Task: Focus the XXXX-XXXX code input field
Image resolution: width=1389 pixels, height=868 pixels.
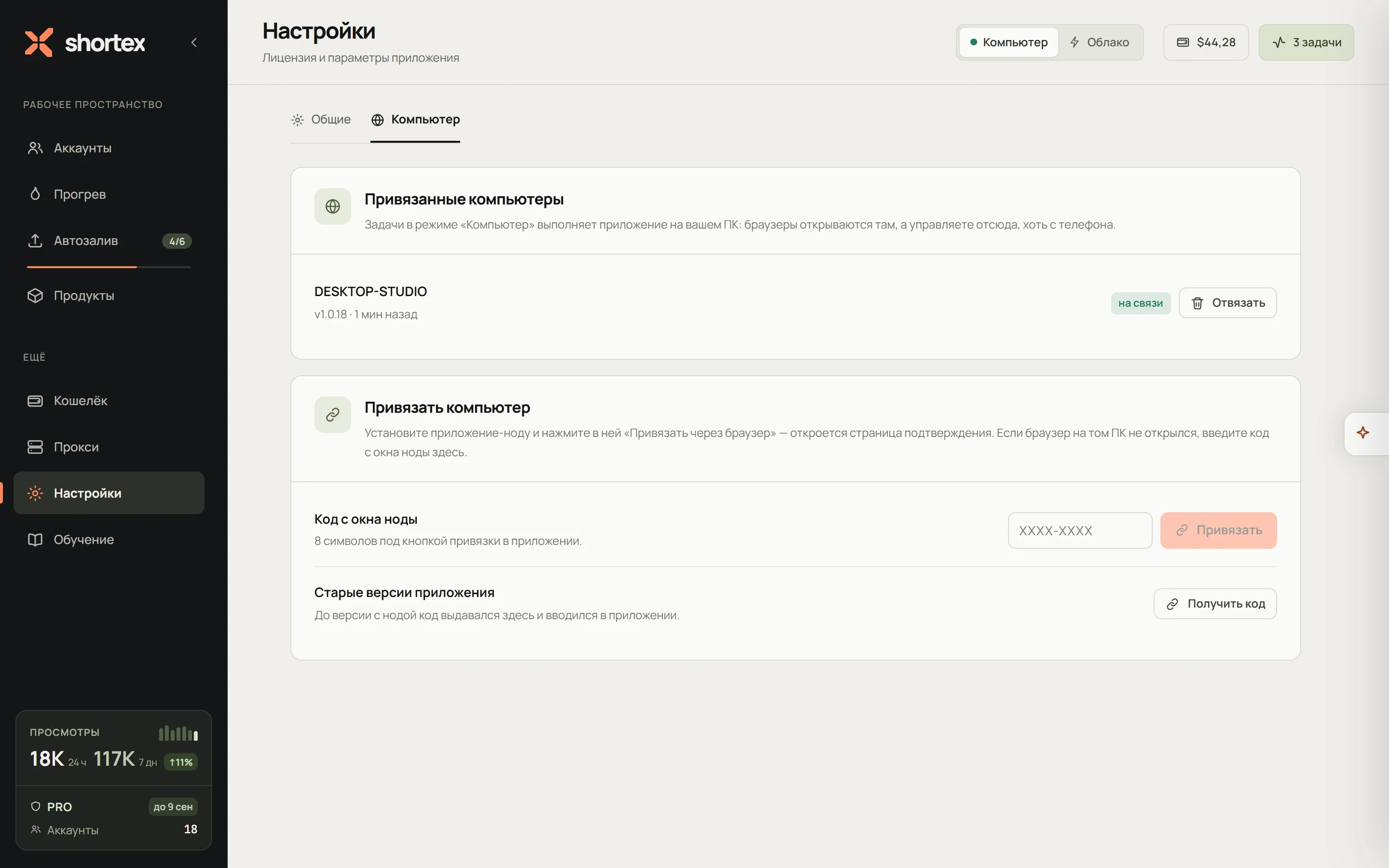Action: point(1080,530)
